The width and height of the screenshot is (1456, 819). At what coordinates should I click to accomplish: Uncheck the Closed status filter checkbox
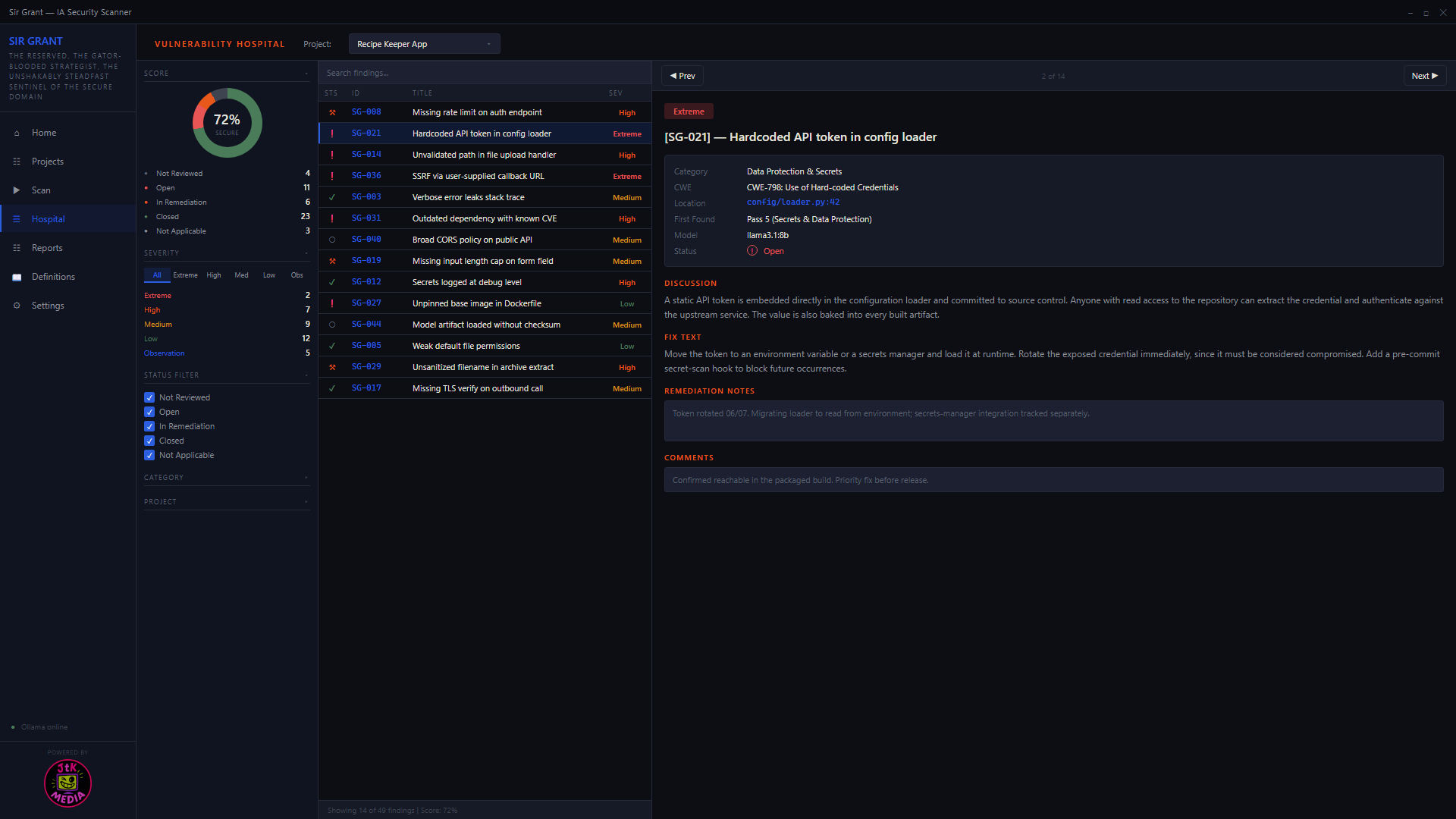(x=149, y=441)
